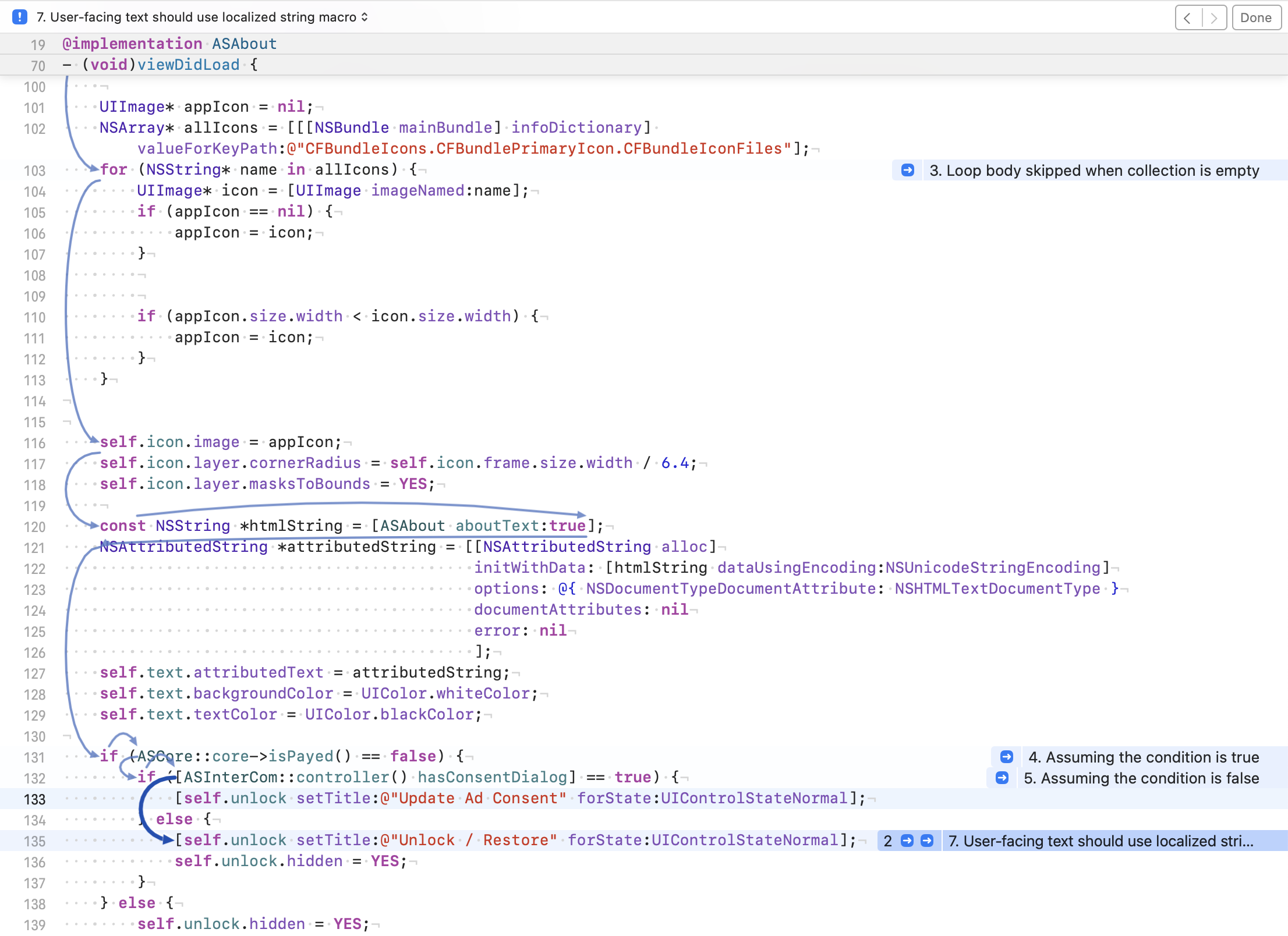This screenshot has height=936, width=1288.
Task: Click arrow icon on step 4 annotation
Action: point(1006,757)
